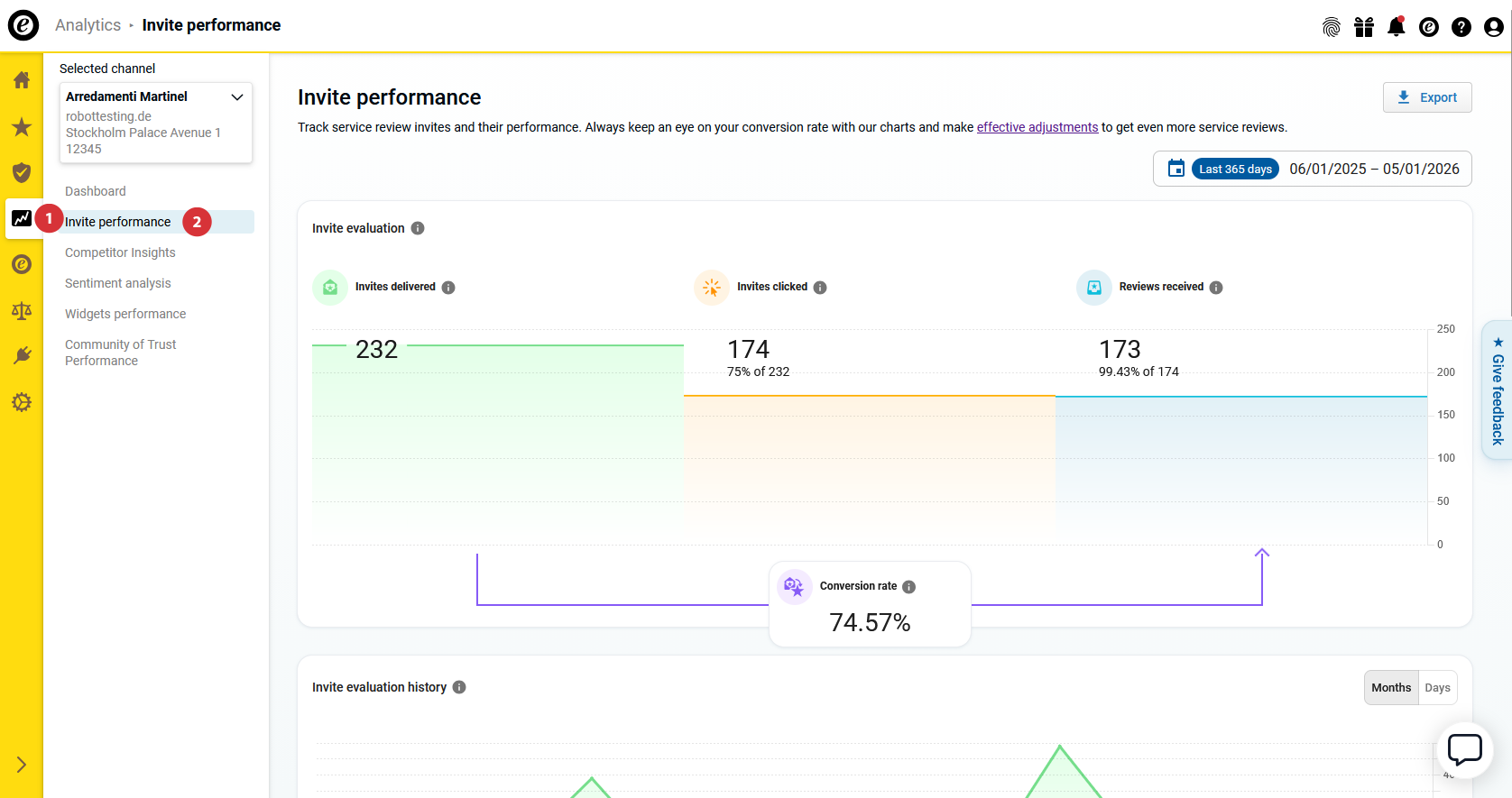This screenshot has height=798, width=1512.
Task: Open the chat bubble widget
Action: tap(1464, 749)
